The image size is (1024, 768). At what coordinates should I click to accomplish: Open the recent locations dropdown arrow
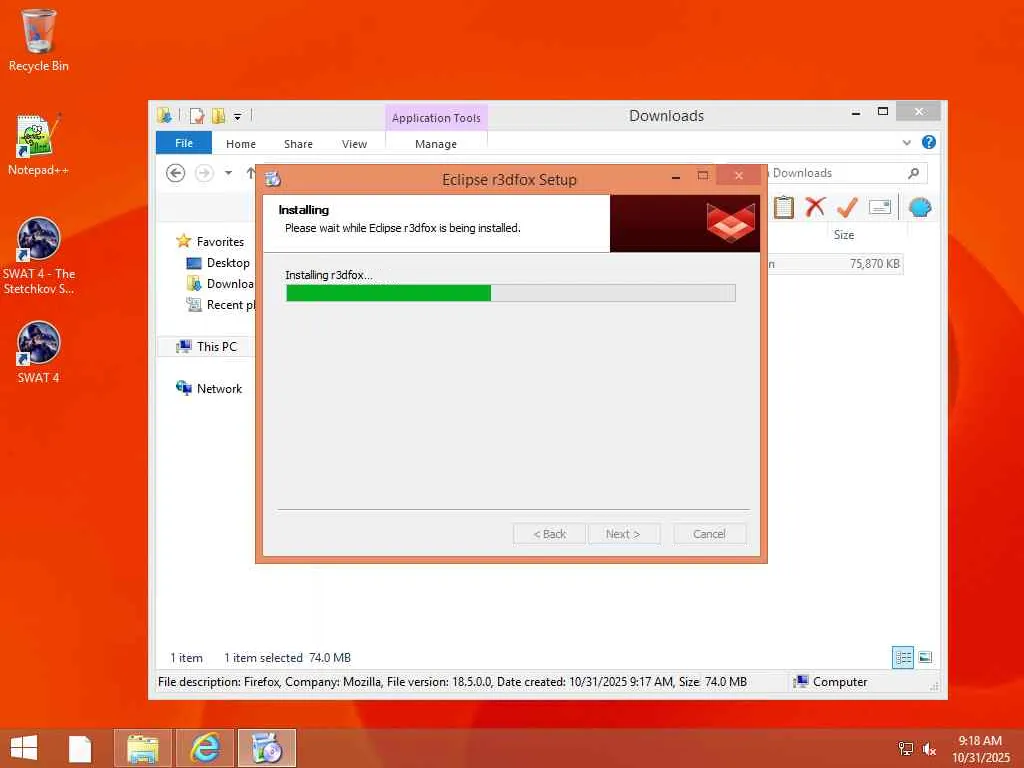[x=229, y=173]
